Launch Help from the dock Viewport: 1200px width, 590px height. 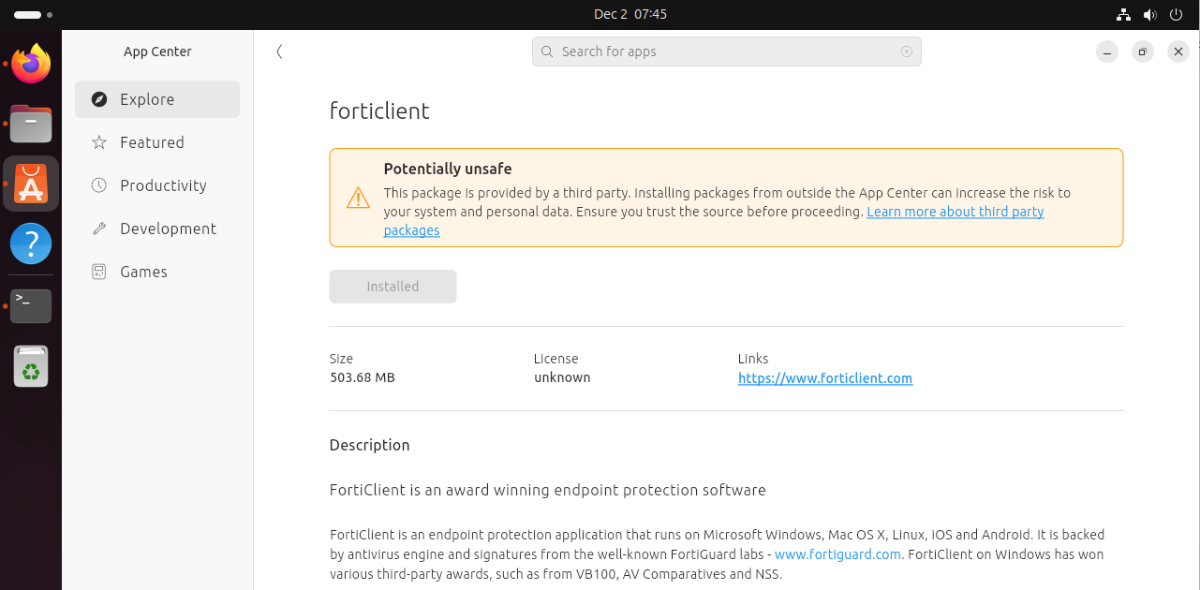tap(31, 243)
